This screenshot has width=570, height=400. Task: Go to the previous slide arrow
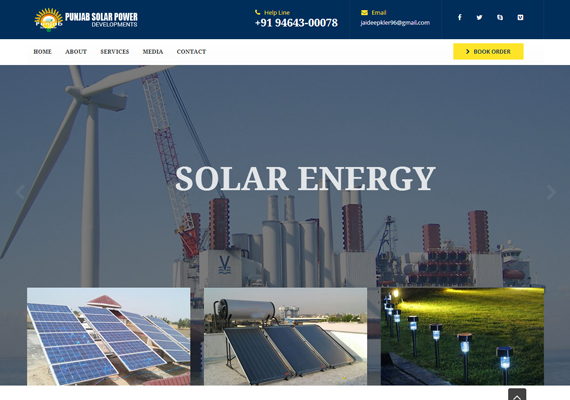coord(20,192)
